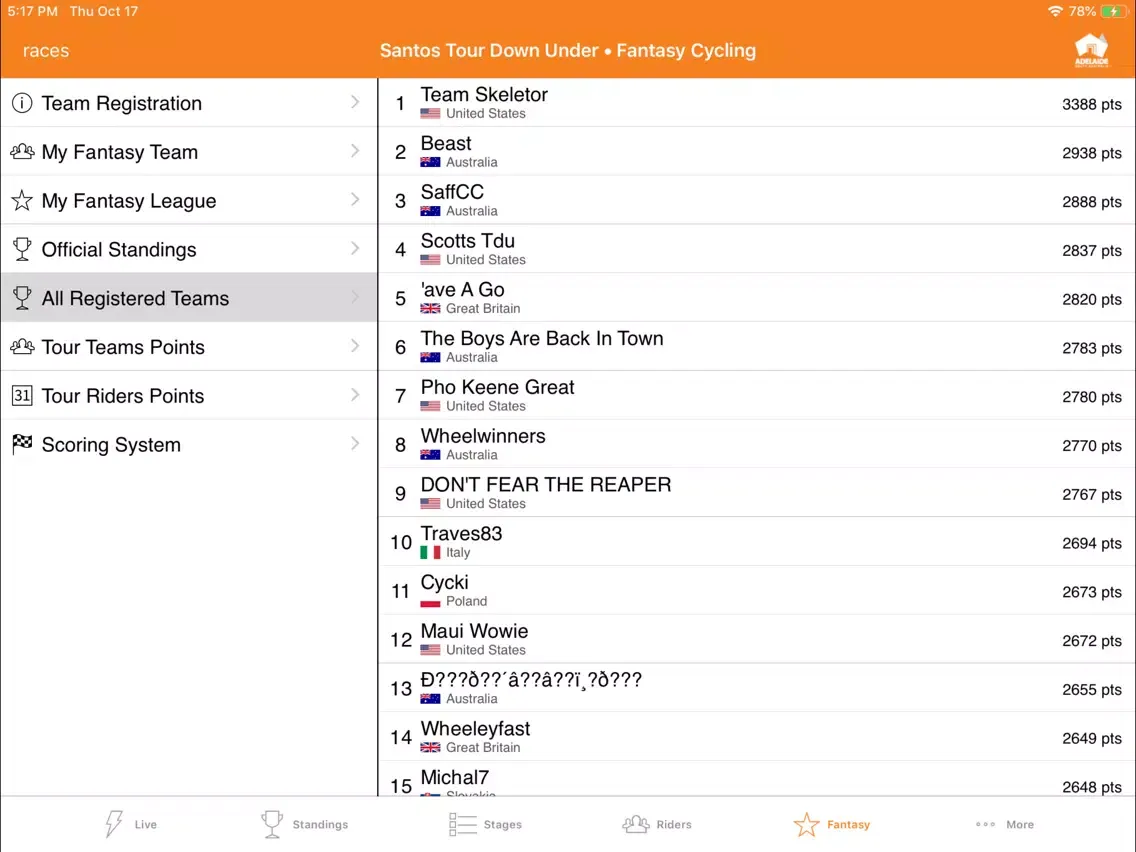Tap the lightning bolt Live icon
Viewport: 1136px width, 852px height.
[x=114, y=824]
